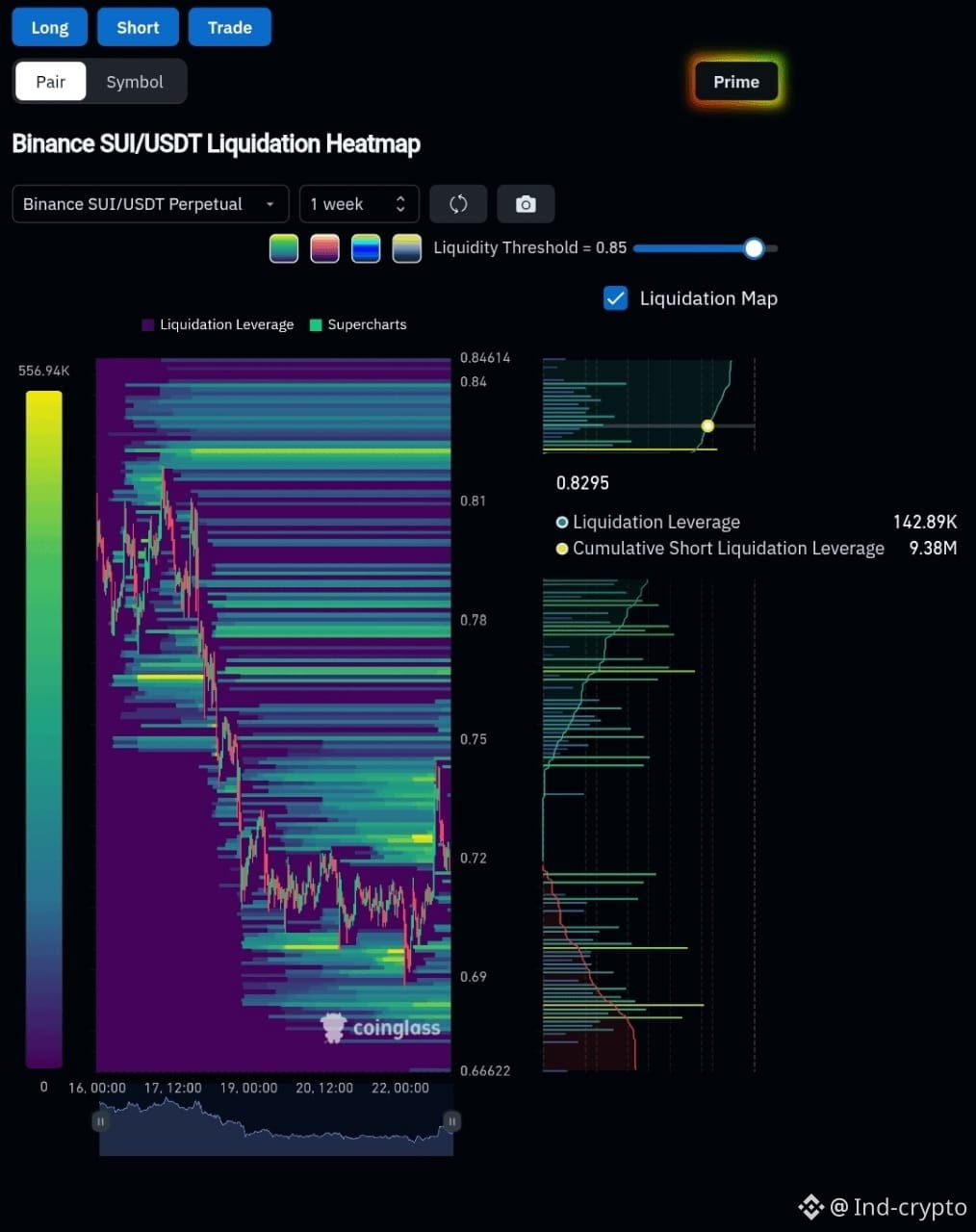
Task: Click the 16, 00:00 time axis label
Action: pyautogui.click(x=97, y=1088)
